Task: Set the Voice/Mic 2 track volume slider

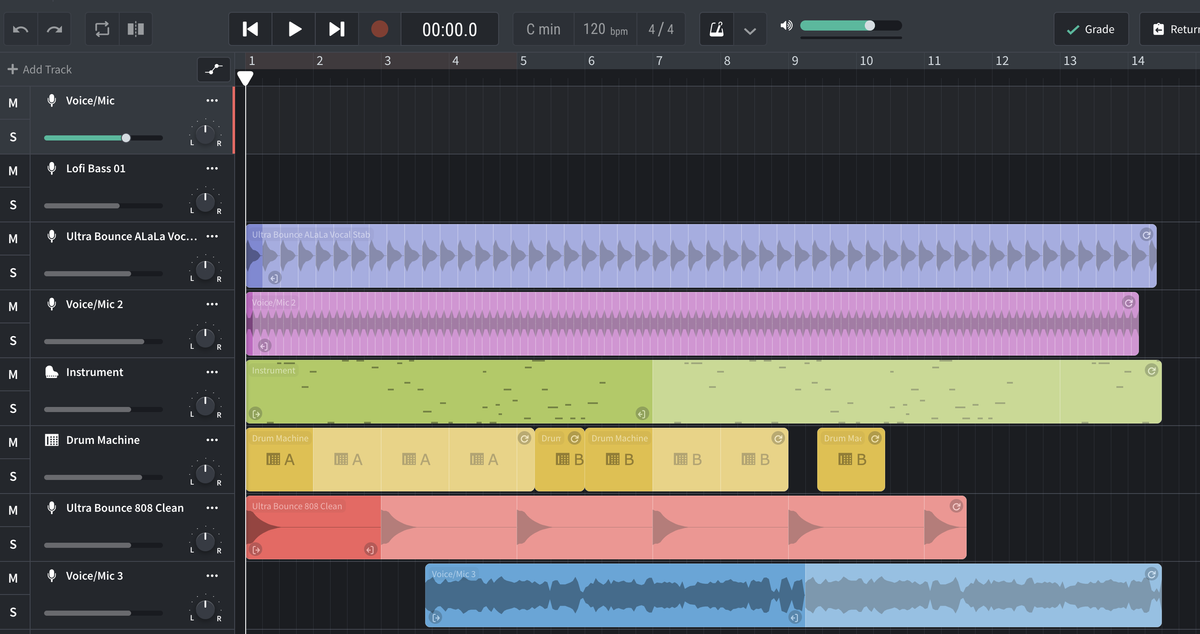Action: (x=103, y=341)
